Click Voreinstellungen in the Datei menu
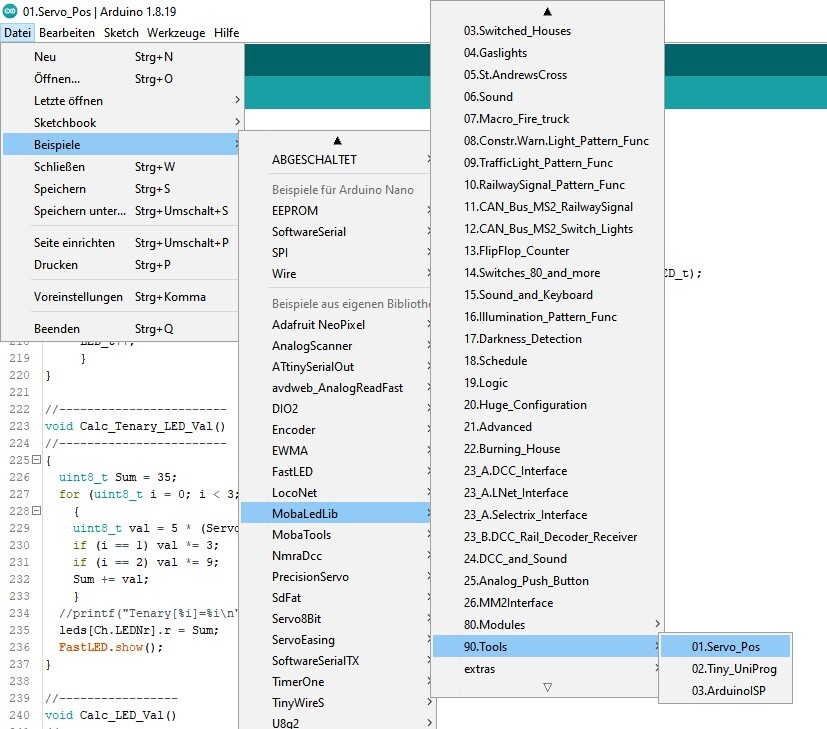Viewport: 827px width, 729px height. (x=79, y=297)
